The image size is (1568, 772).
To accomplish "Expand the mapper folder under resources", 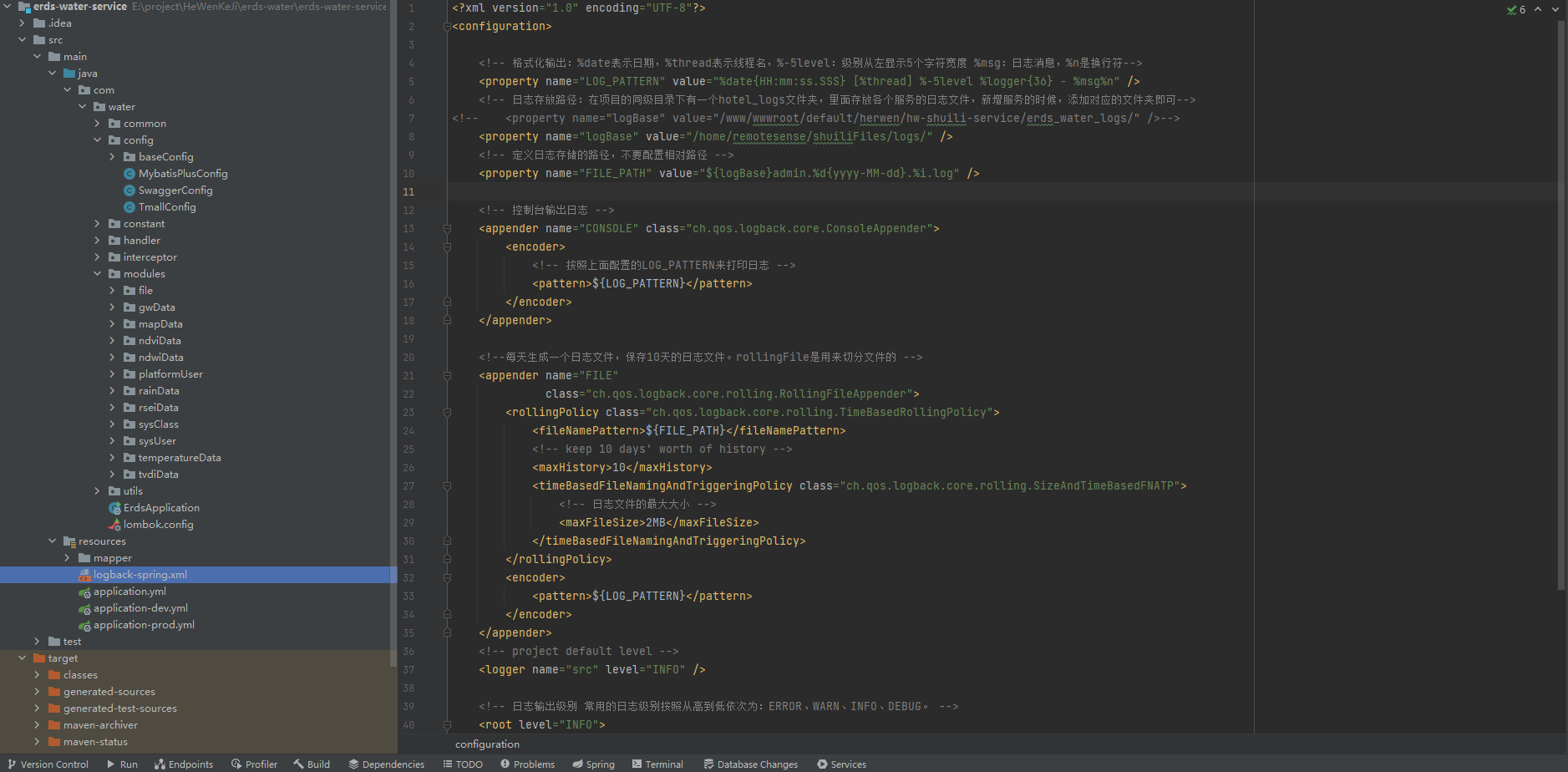I will tap(68, 558).
